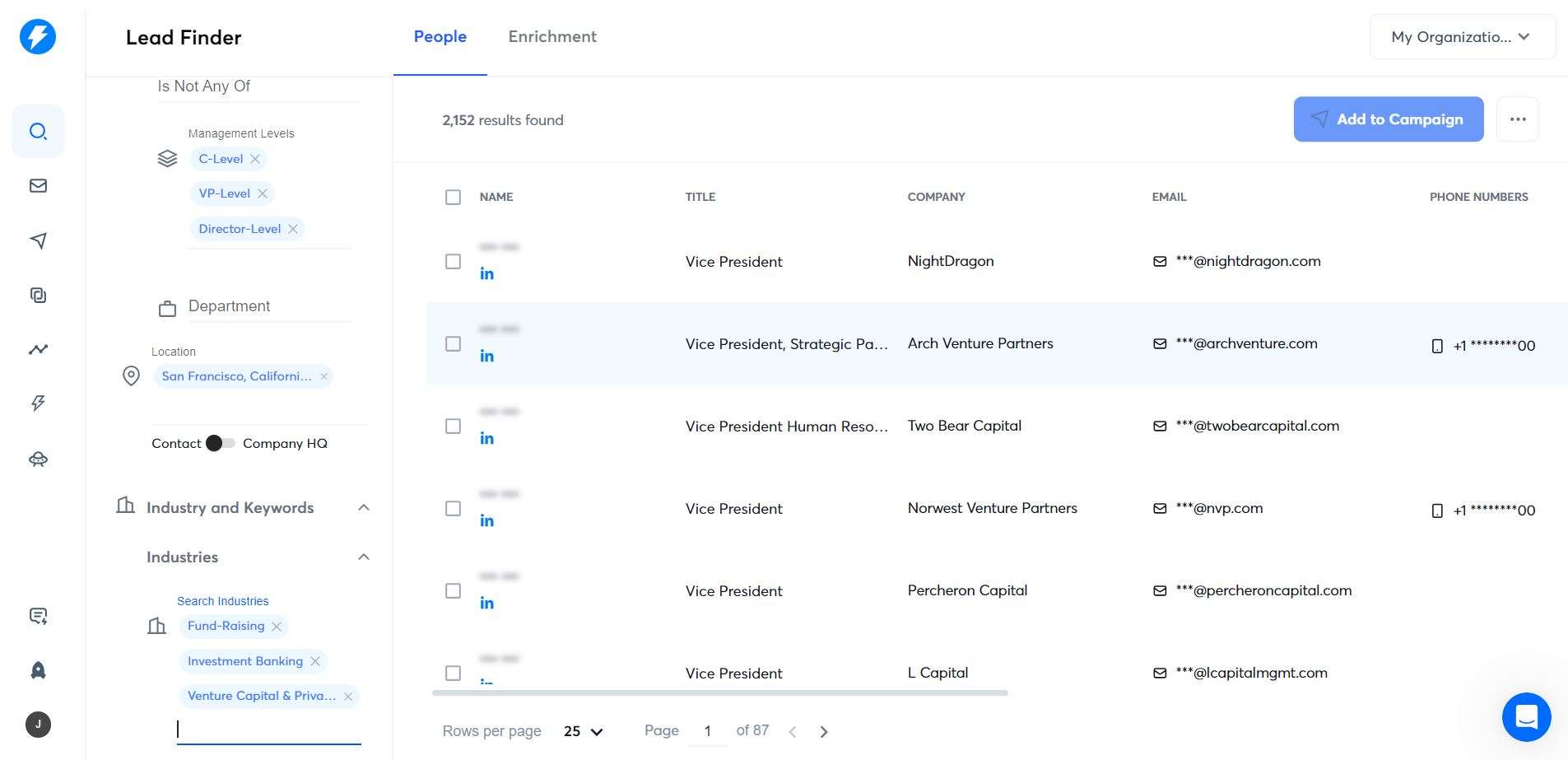Open LinkedIn profile for NightDragon lead
This screenshot has width=1568, height=760.
pyautogui.click(x=487, y=273)
